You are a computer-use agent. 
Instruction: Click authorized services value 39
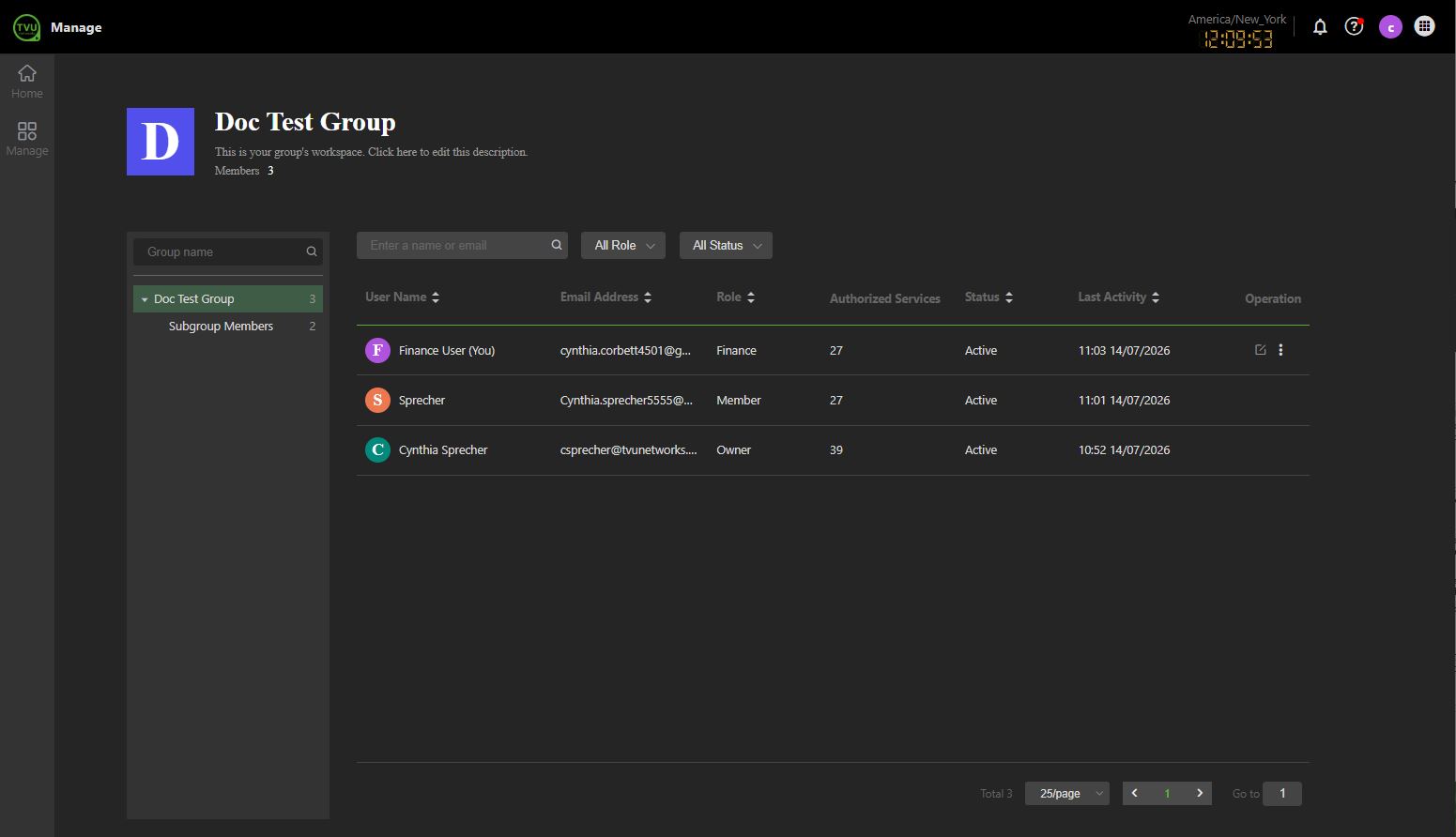(836, 449)
